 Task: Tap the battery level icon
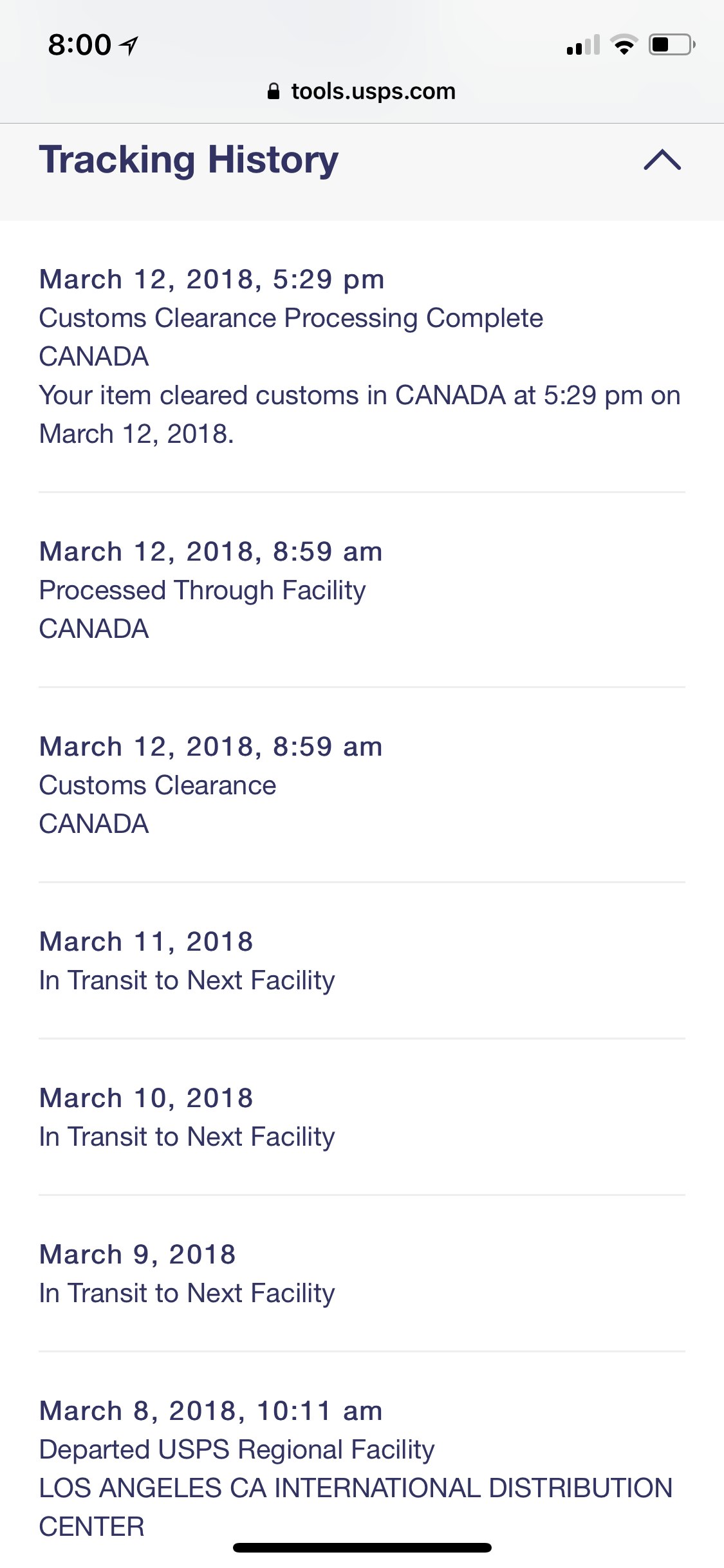click(x=671, y=45)
